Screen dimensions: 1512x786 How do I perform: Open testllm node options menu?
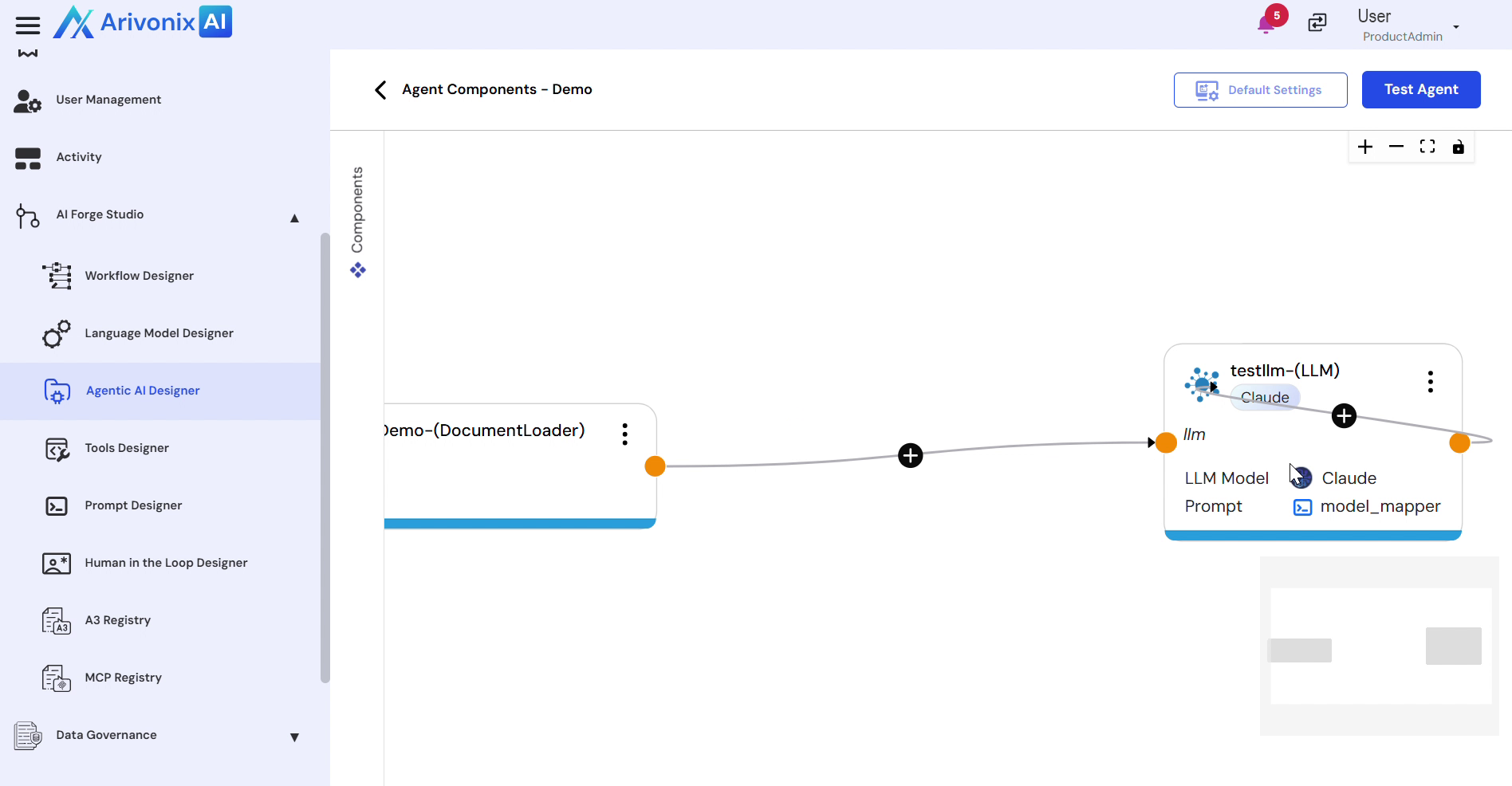coord(1431,382)
